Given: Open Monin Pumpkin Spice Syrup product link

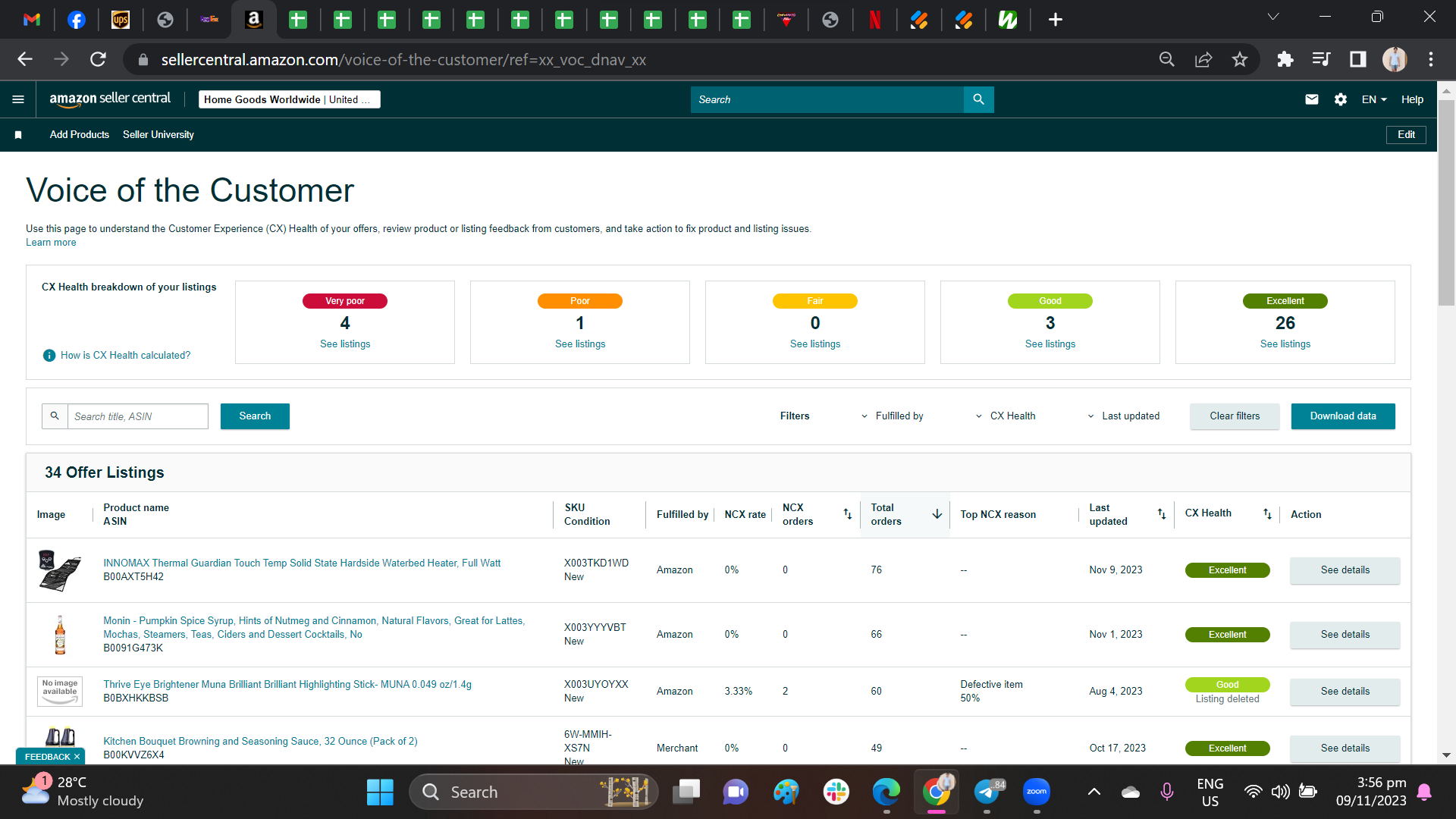Looking at the screenshot, I should (314, 628).
